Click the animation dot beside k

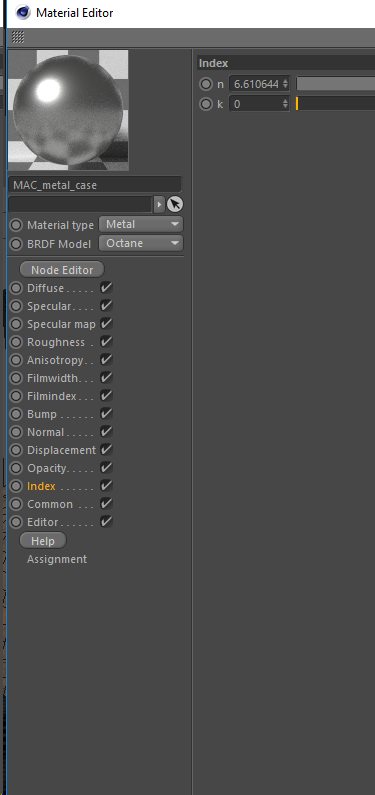[205, 104]
